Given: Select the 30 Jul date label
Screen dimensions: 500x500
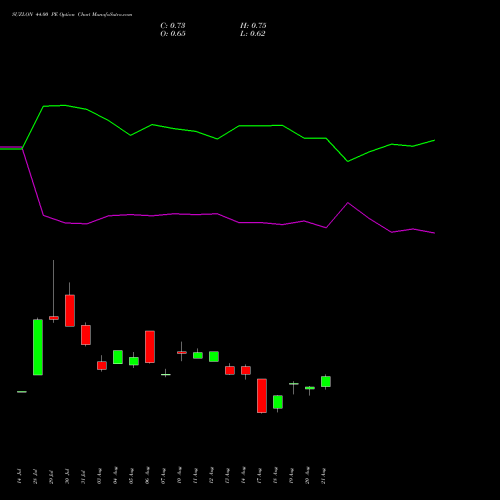Looking at the screenshot, I should 67,476.
